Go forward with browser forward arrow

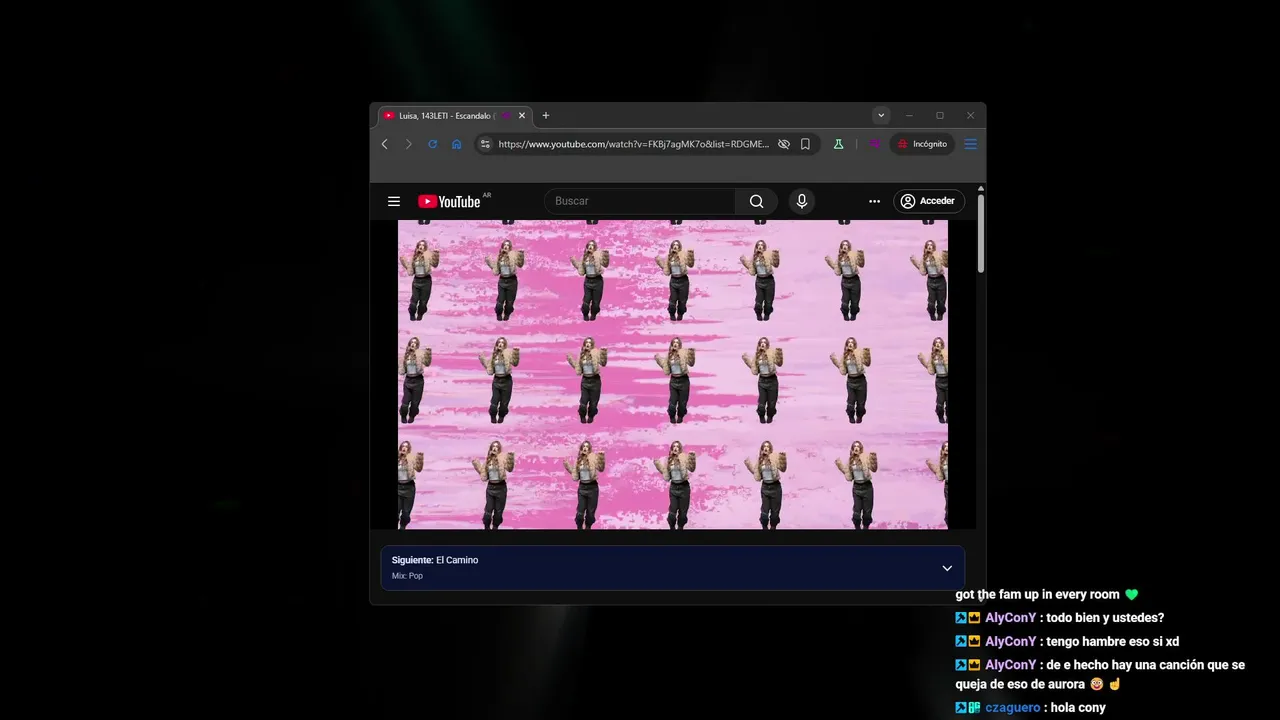click(408, 144)
